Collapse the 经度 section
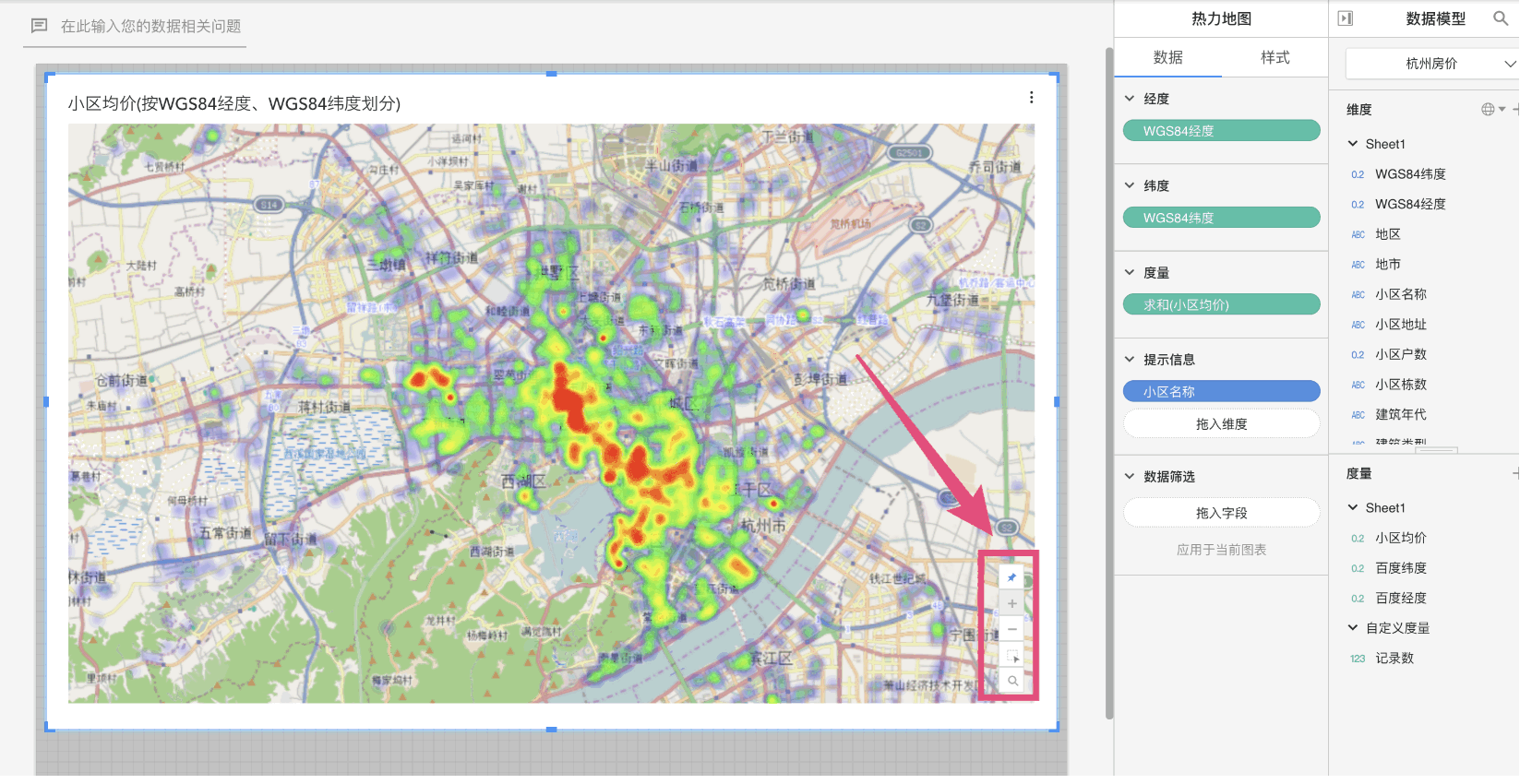1520x784 pixels. coord(1130,99)
